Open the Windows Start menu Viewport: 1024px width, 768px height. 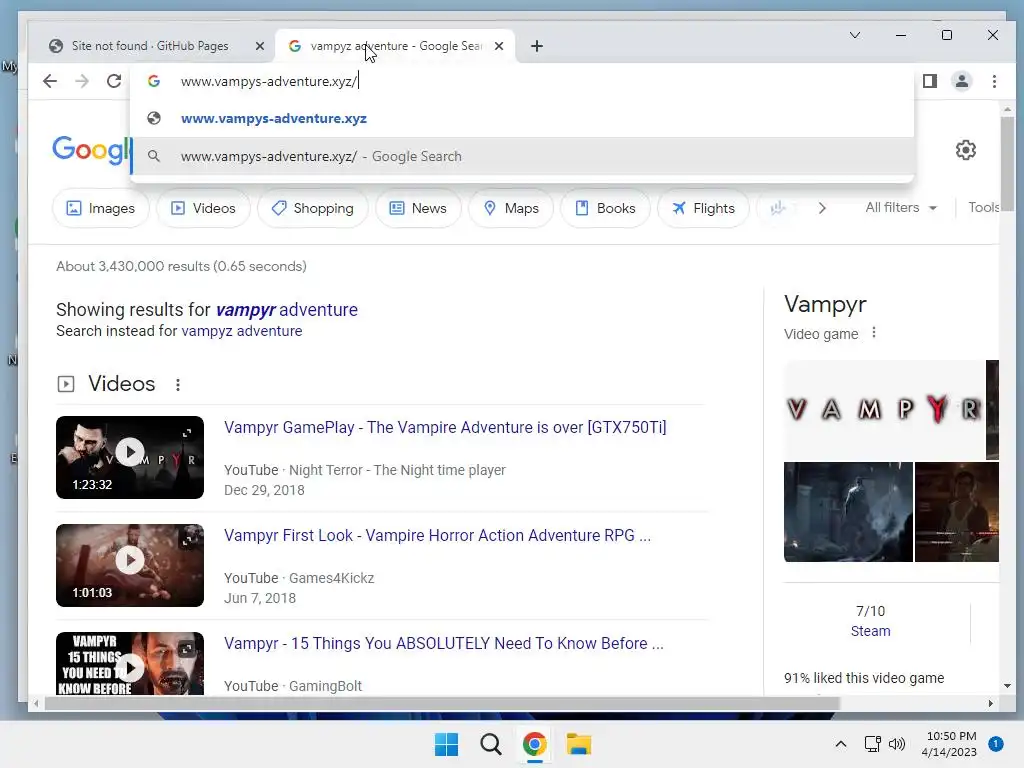coord(447,744)
